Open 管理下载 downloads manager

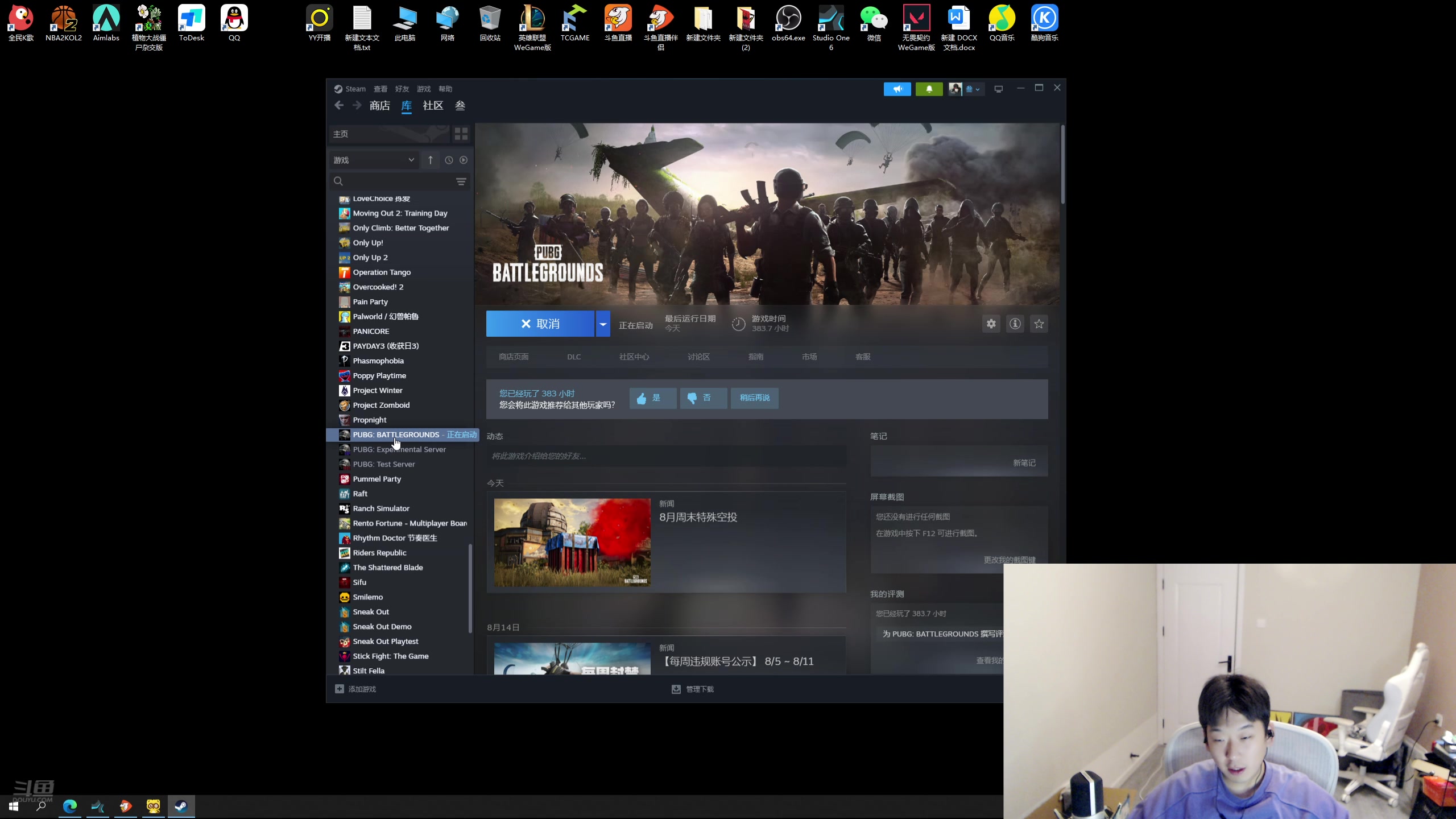click(693, 689)
